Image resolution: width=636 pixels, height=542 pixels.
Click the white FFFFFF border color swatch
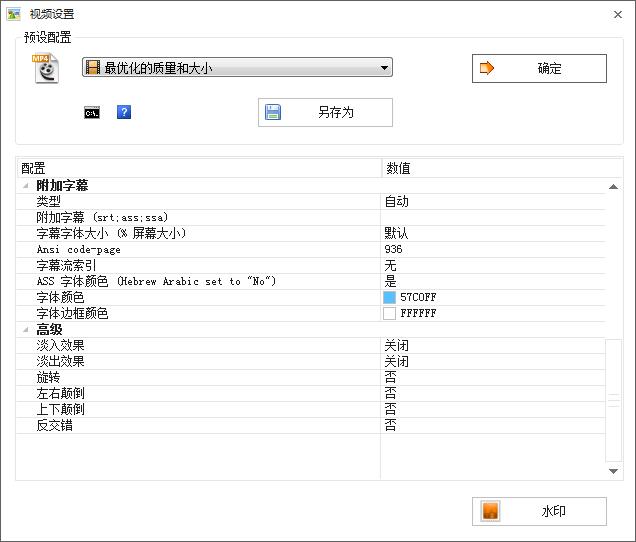389,313
